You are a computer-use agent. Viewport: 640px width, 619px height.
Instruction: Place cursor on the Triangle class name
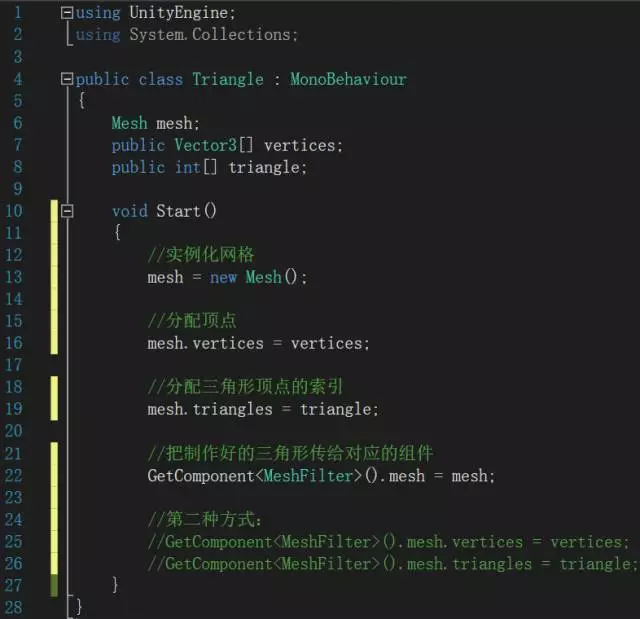(x=228, y=79)
